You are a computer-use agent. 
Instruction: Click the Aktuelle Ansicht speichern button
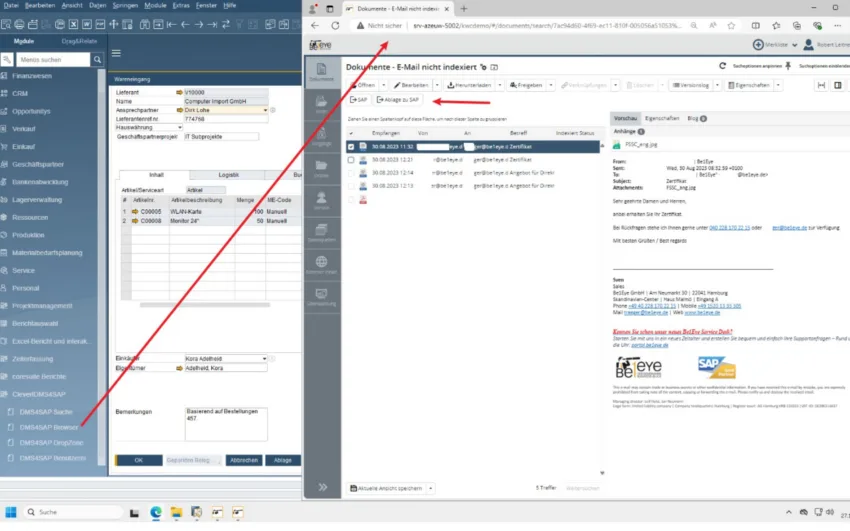click(x=386, y=488)
